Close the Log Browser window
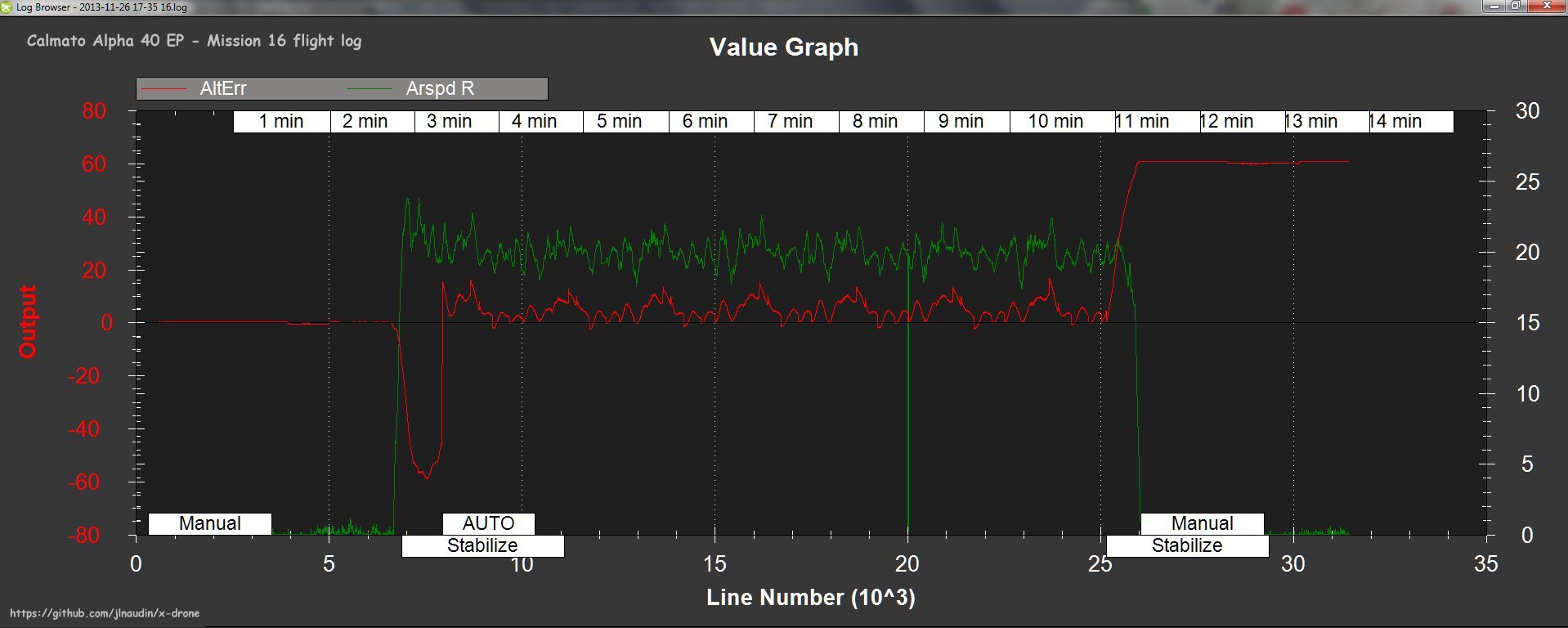 pyautogui.click(x=1547, y=6)
